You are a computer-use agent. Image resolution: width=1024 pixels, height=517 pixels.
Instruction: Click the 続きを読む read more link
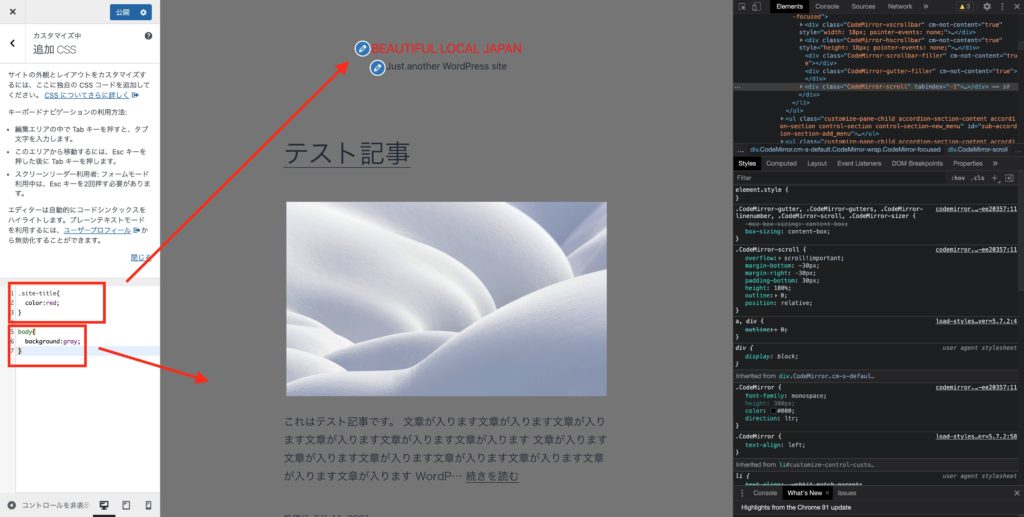492,476
